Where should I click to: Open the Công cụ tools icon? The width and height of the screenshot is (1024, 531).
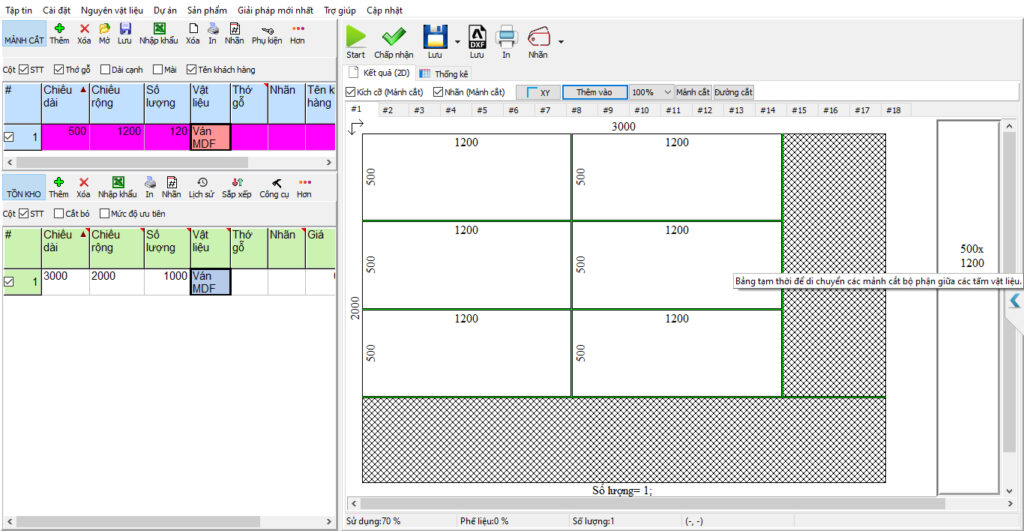pyautogui.click(x=275, y=183)
